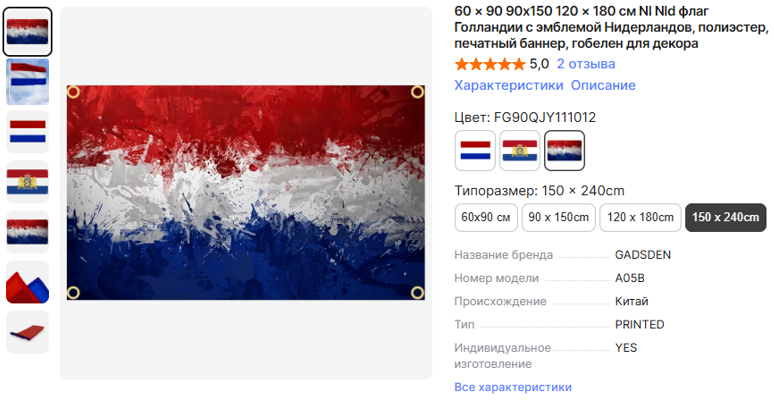The height and width of the screenshot is (407, 774).
Task: Select the 60x90 см size option
Action: click(486, 217)
